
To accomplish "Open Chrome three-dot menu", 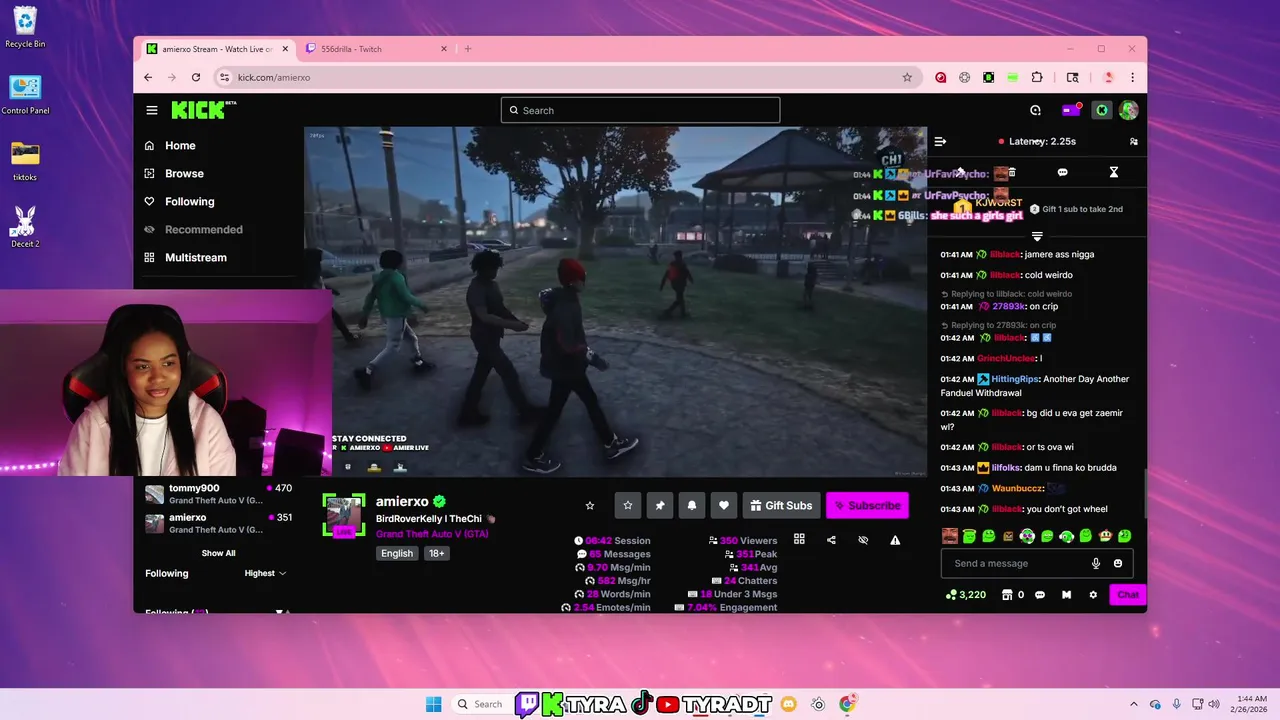I will coord(1132,77).
